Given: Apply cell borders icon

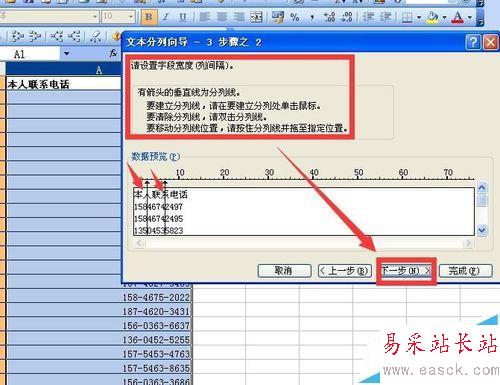Looking at the screenshot, I should pyautogui.click(x=407, y=17).
